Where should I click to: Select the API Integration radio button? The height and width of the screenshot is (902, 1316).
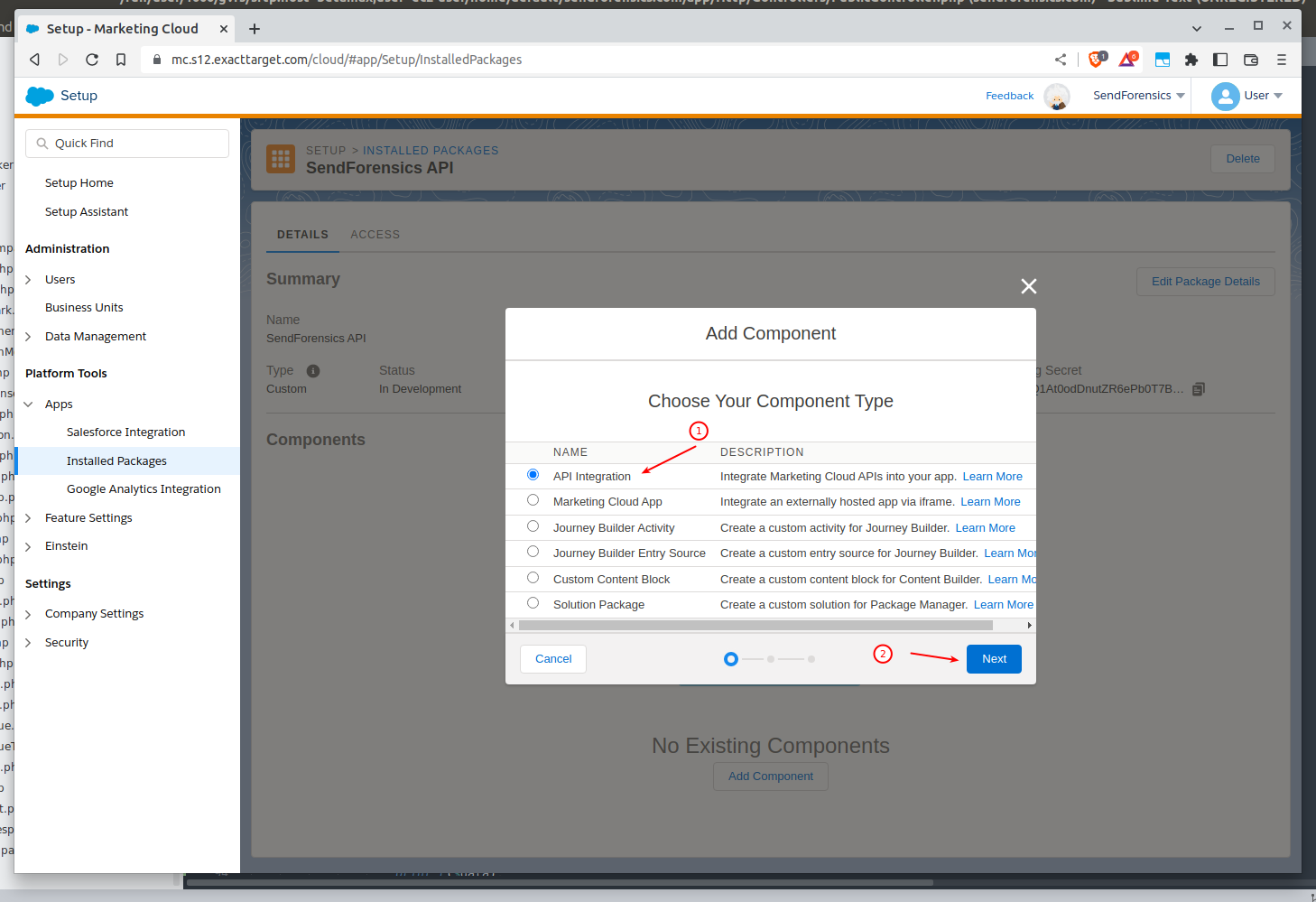pyautogui.click(x=533, y=475)
